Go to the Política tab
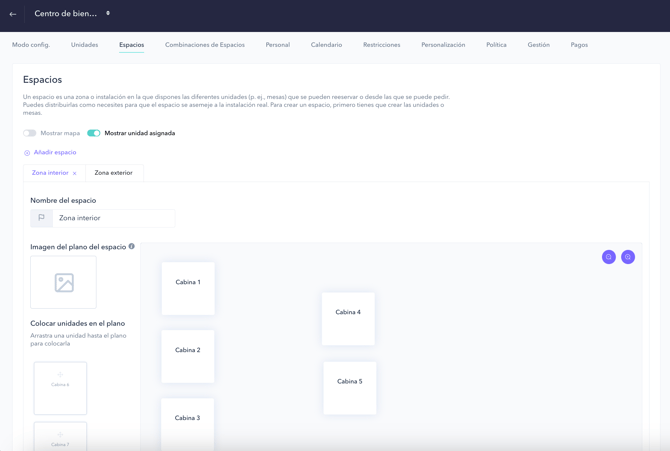Image resolution: width=670 pixels, height=451 pixels. click(496, 44)
